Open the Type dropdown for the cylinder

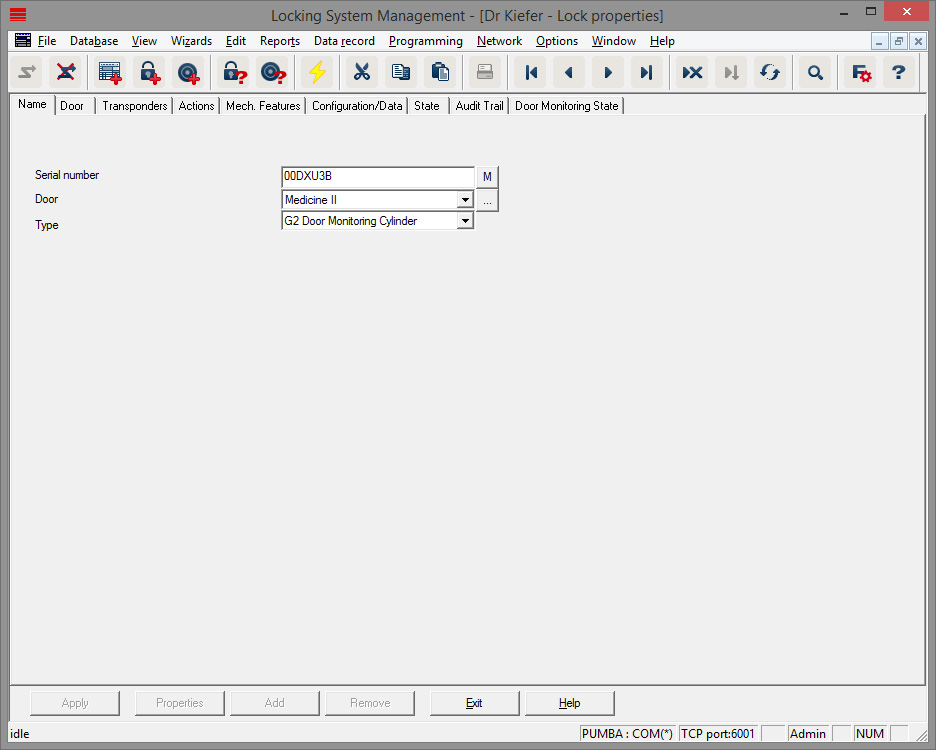coord(464,221)
